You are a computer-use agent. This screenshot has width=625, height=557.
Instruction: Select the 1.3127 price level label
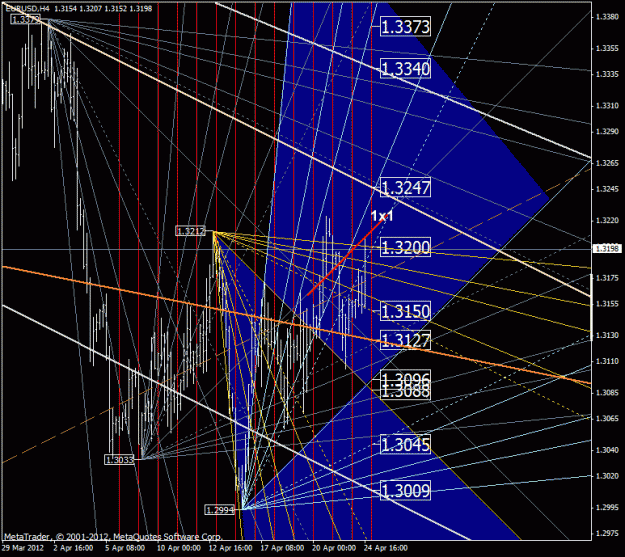pos(405,340)
